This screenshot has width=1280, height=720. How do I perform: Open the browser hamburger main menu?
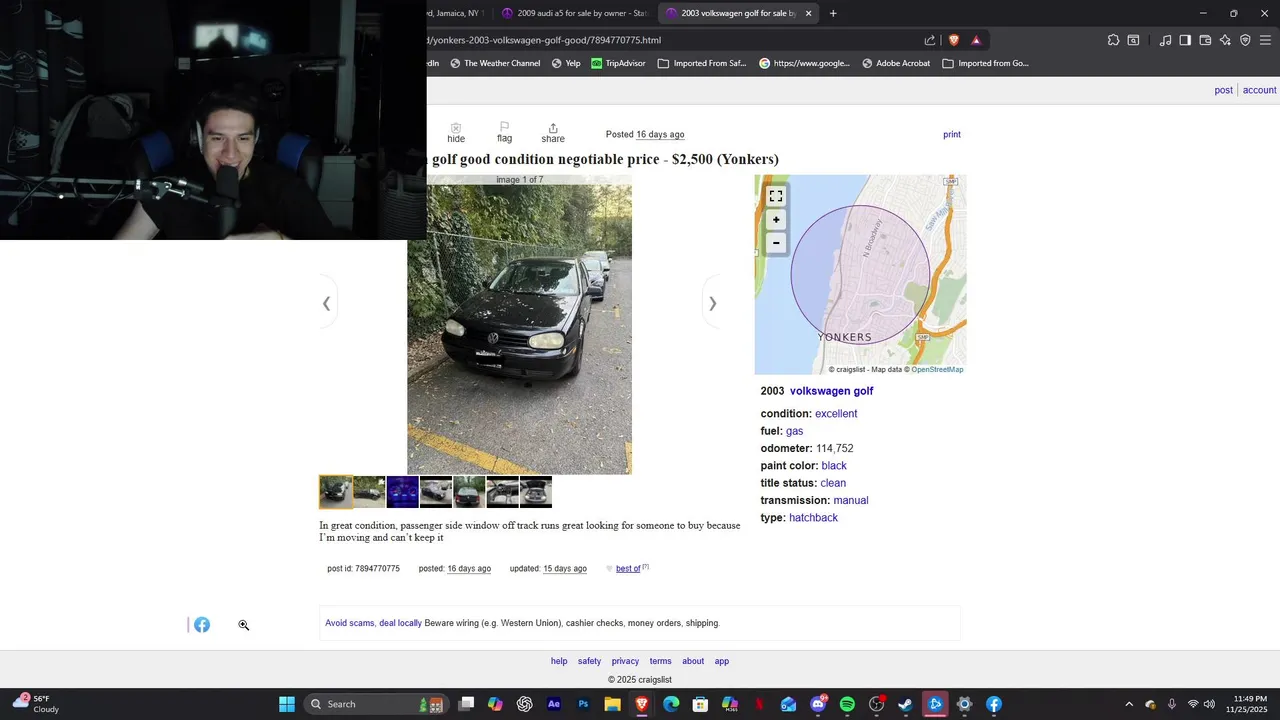(x=1265, y=40)
